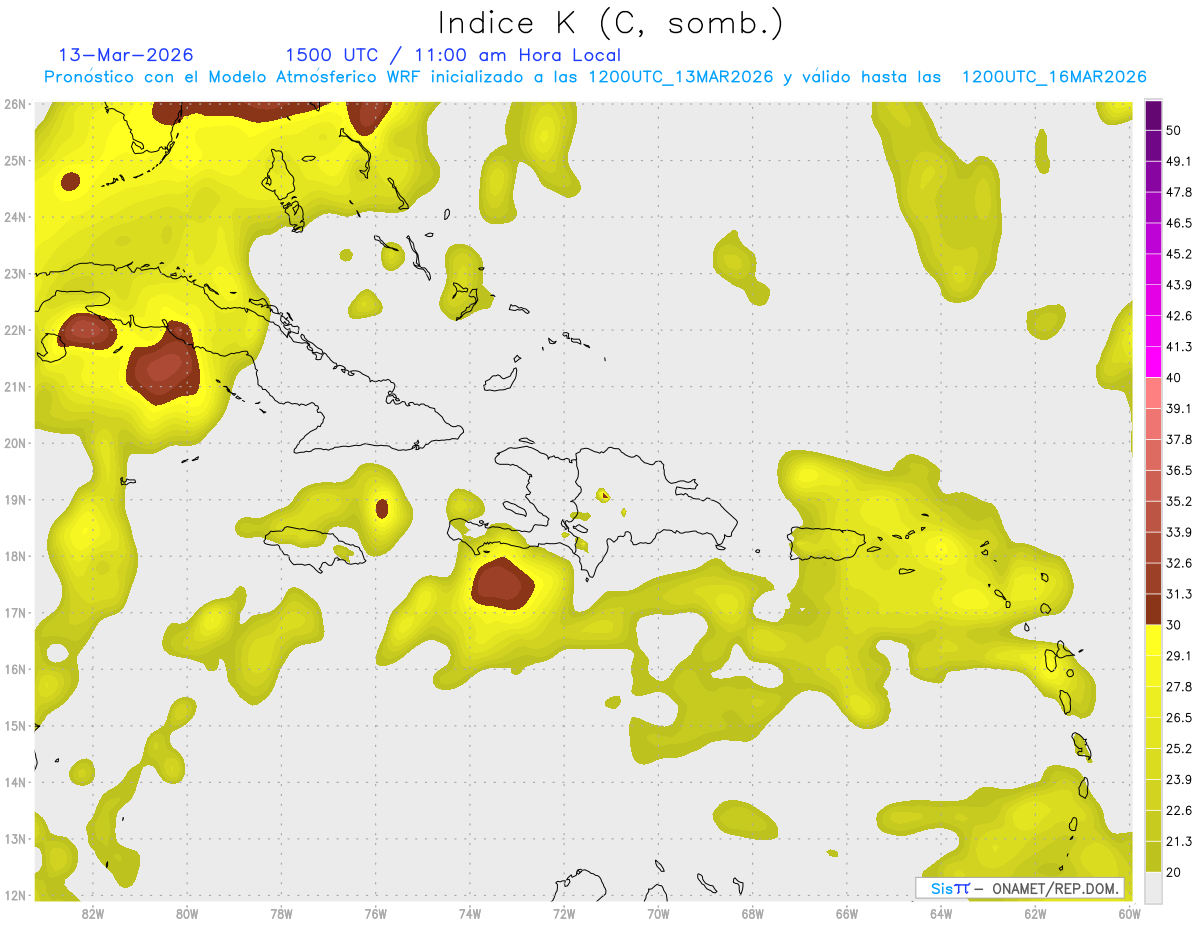Click the colorbar value "25.2"

(x=1179, y=748)
